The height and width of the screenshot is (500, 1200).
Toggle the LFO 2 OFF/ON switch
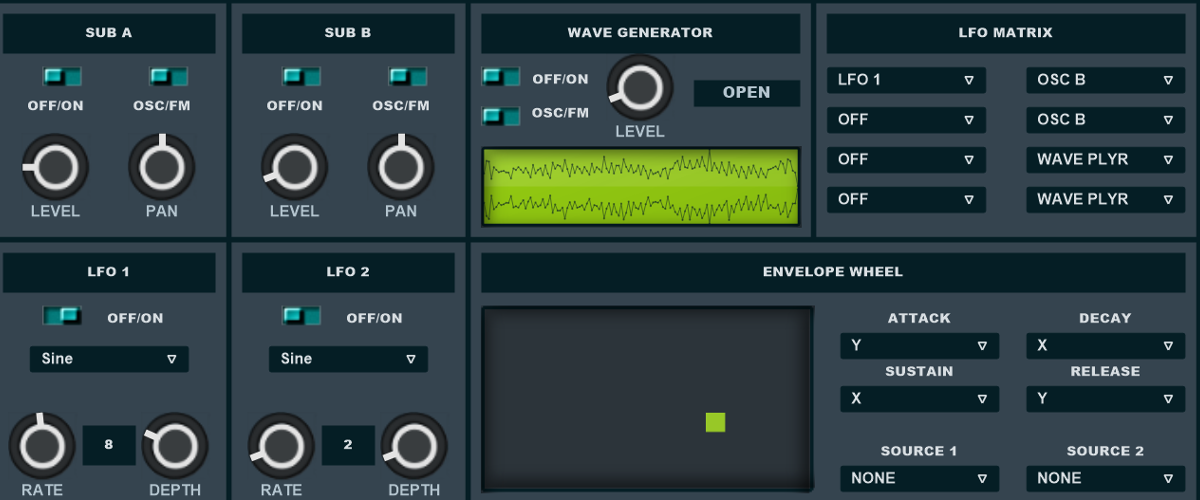(x=301, y=316)
